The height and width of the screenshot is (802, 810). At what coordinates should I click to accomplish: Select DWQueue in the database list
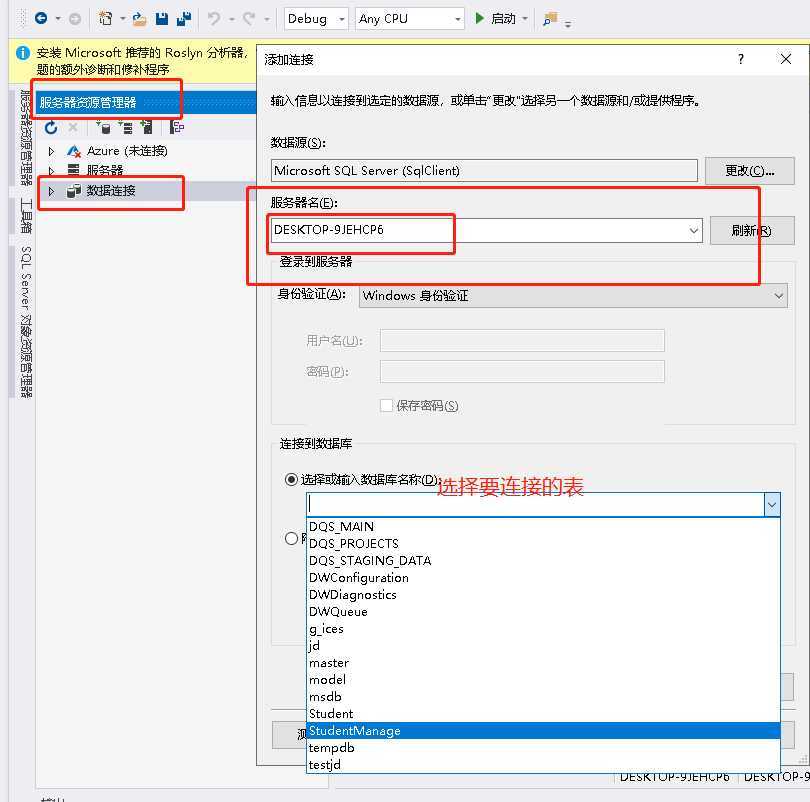click(x=543, y=612)
